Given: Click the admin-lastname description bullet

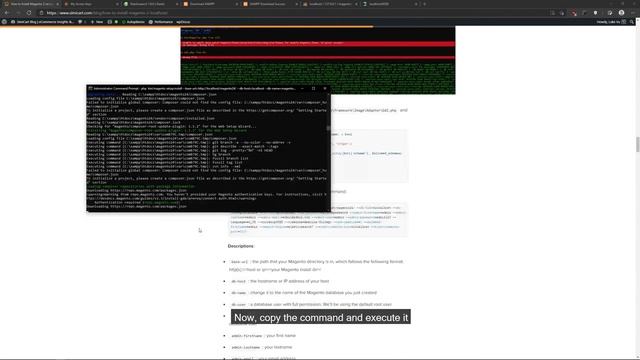Looking at the screenshot, I should pos(262,347).
